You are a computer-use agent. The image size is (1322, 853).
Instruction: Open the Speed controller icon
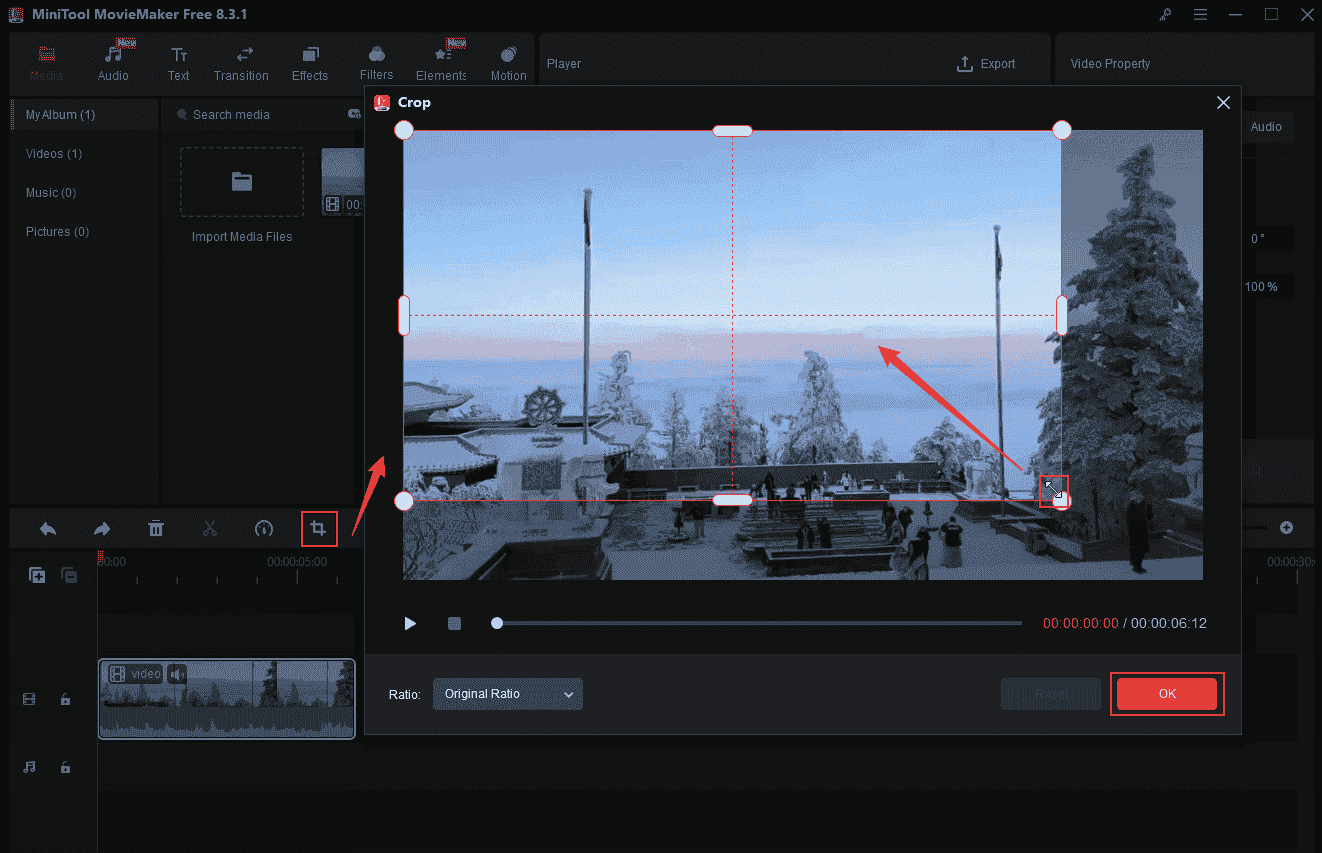tap(264, 528)
